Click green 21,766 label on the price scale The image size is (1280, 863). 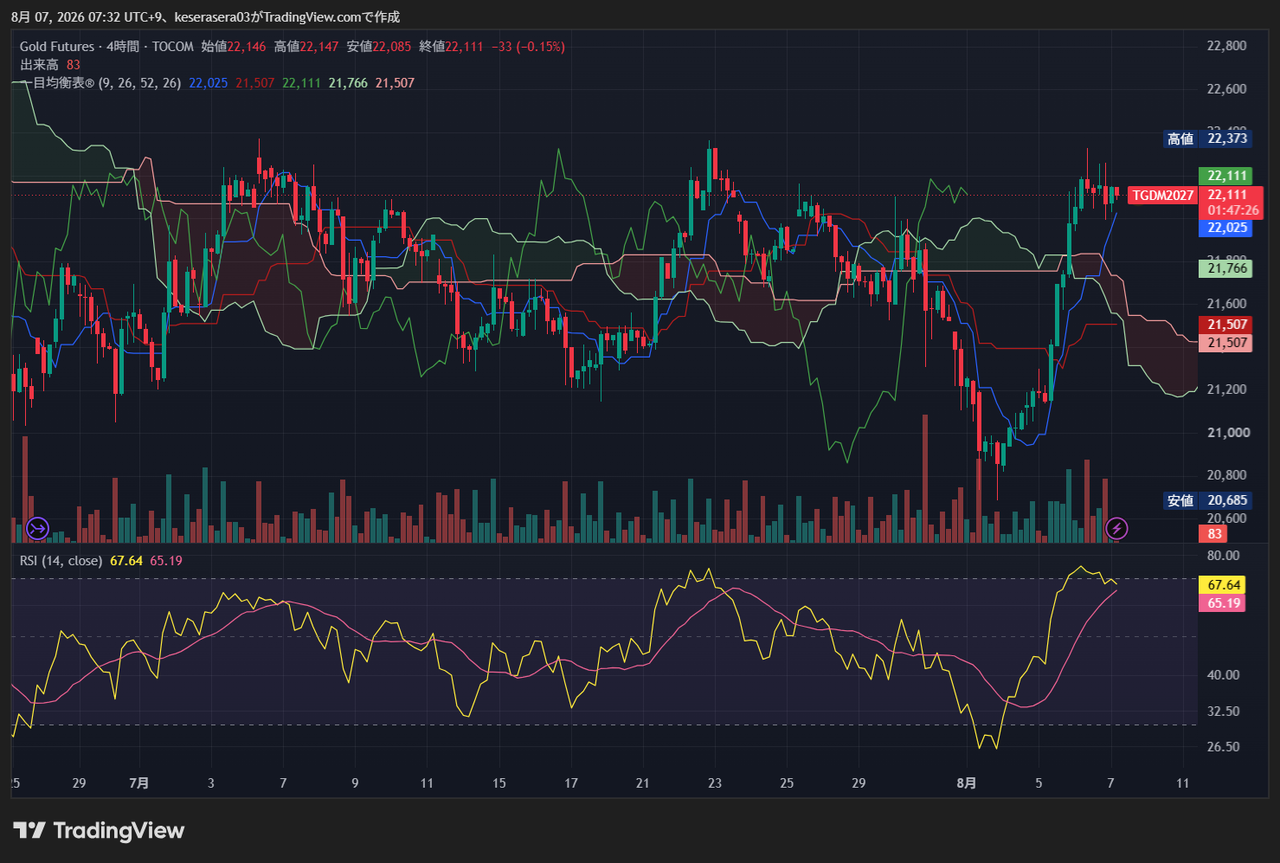point(1226,268)
